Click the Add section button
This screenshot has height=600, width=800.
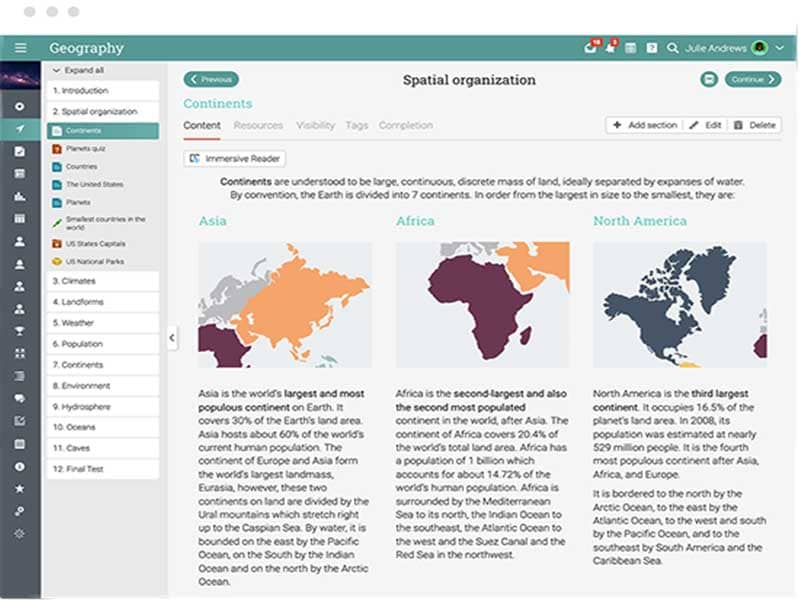[x=644, y=126]
